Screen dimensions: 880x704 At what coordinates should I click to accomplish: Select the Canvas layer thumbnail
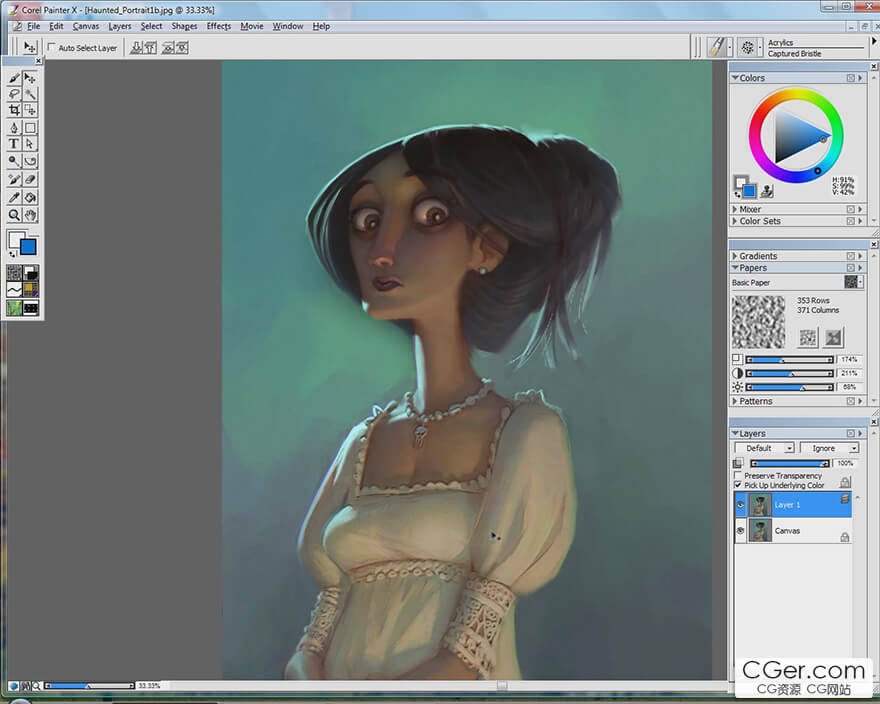coord(760,531)
